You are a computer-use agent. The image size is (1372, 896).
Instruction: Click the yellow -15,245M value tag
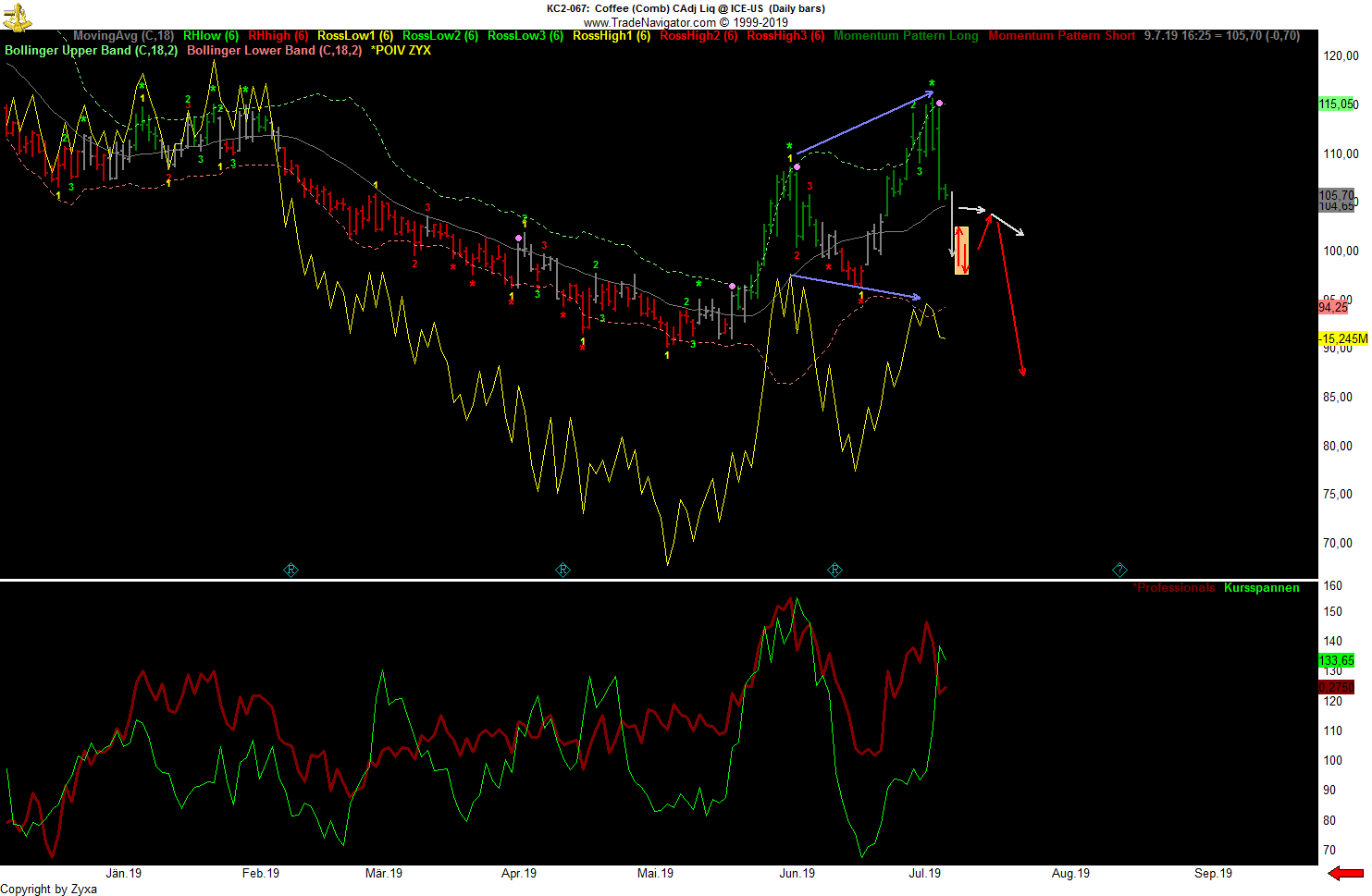pyautogui.click(x=1343, y=339)
